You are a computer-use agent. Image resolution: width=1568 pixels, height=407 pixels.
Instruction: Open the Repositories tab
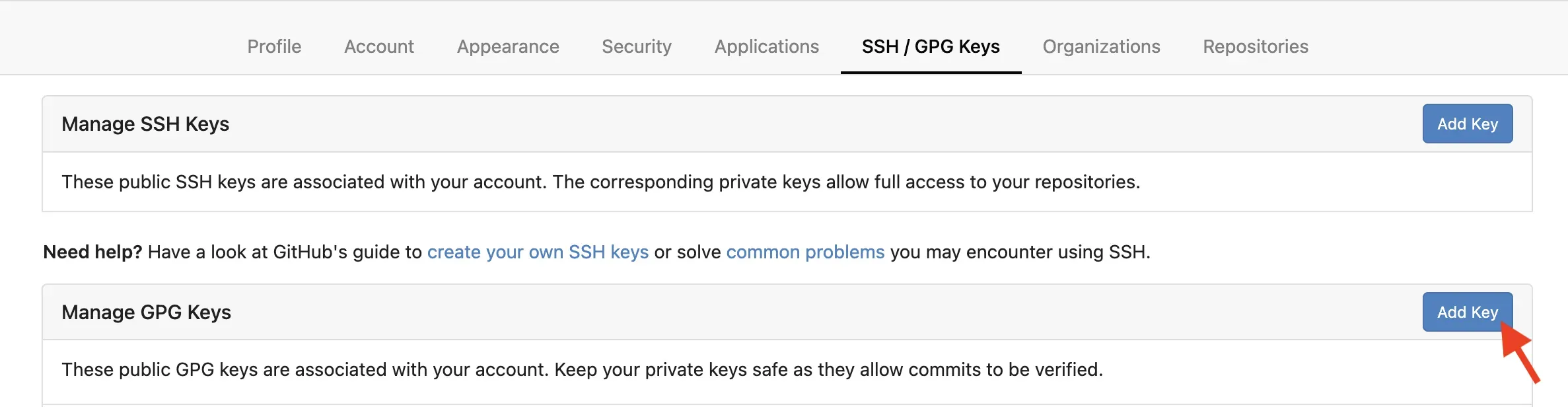pos(1256,46)
